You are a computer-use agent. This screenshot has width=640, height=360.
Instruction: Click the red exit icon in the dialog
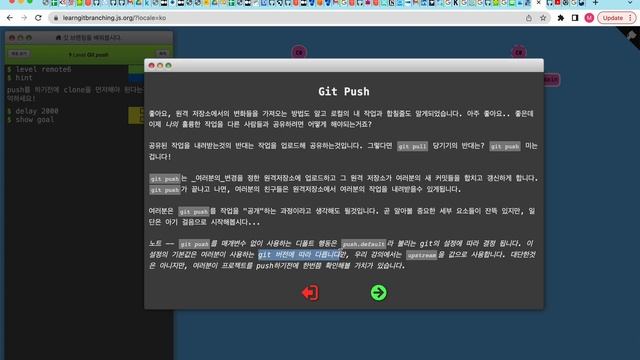click(x=310, y=293)
